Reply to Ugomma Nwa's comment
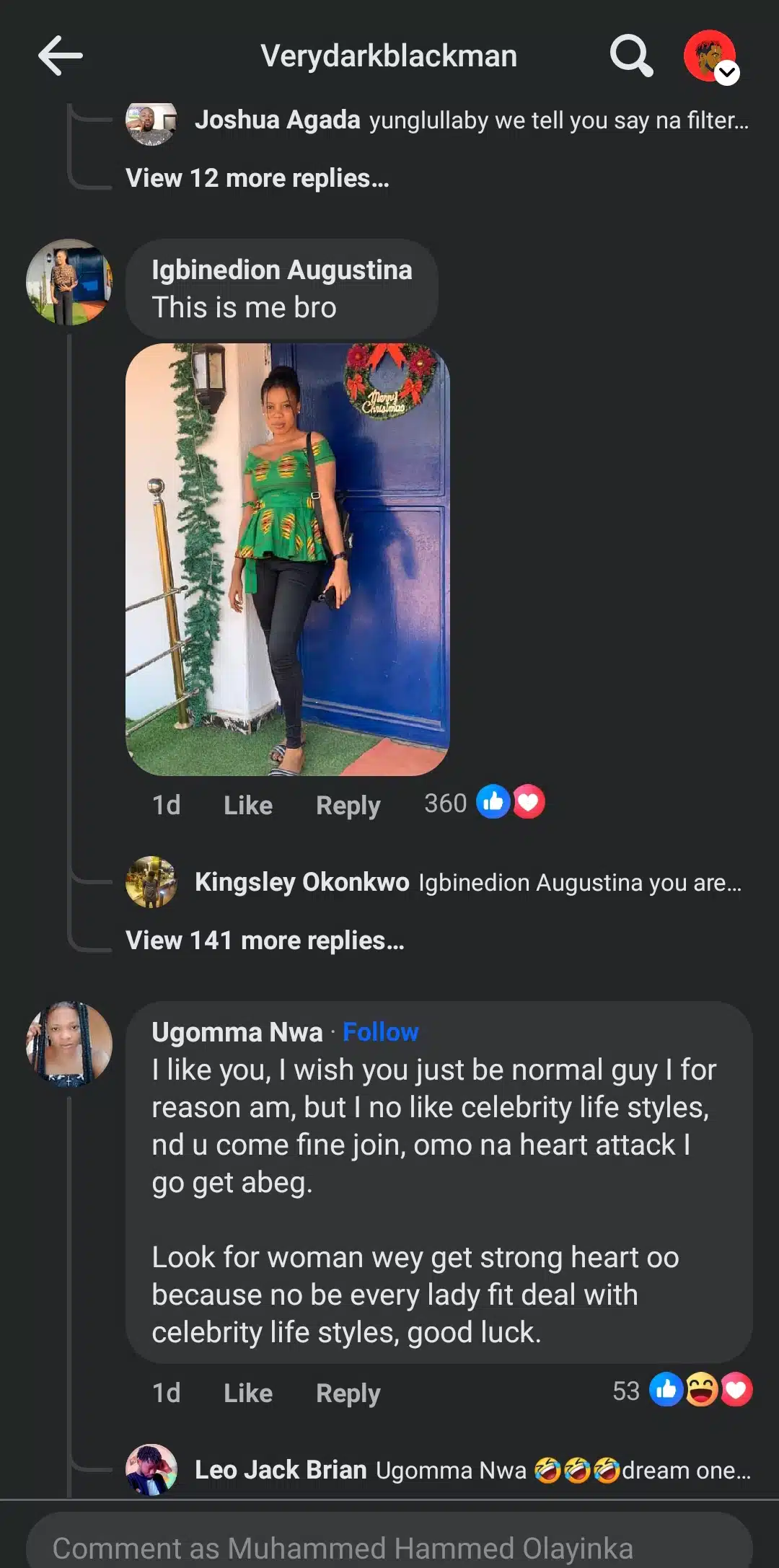The height and width of the screenshot is (1568, 779). (348, 1393)
